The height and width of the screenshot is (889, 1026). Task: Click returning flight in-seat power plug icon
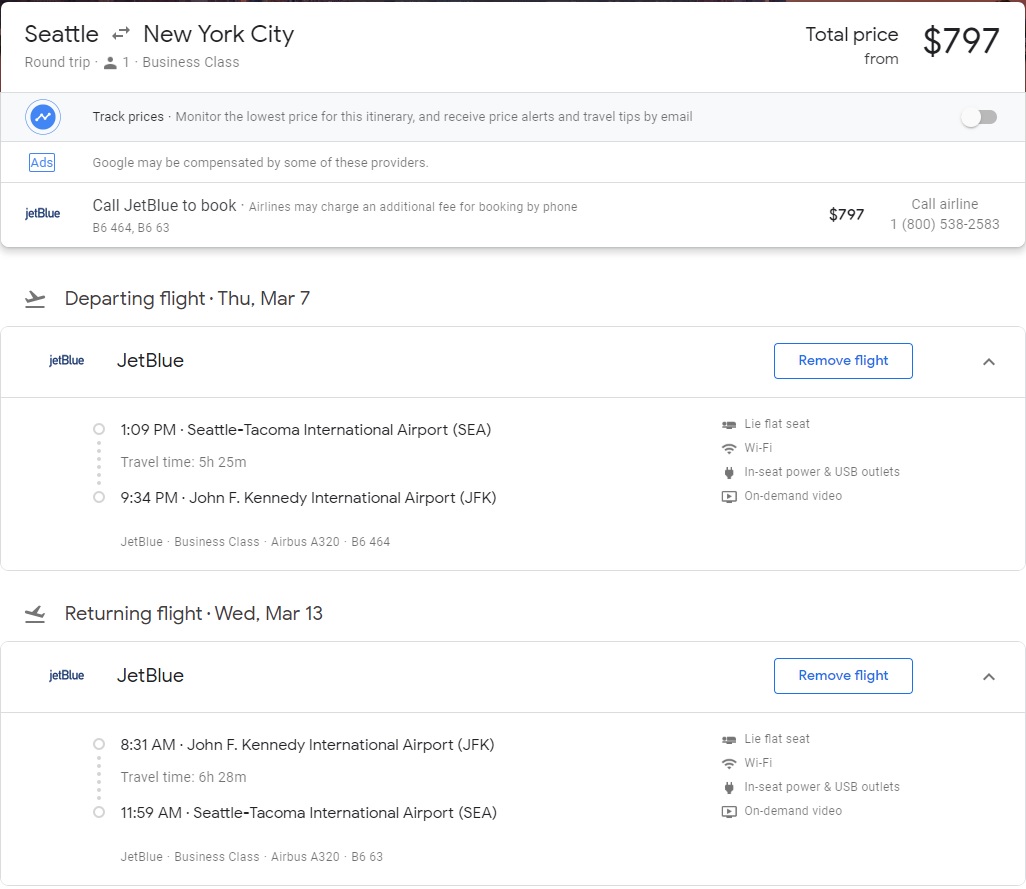click(x=729, y=787)
